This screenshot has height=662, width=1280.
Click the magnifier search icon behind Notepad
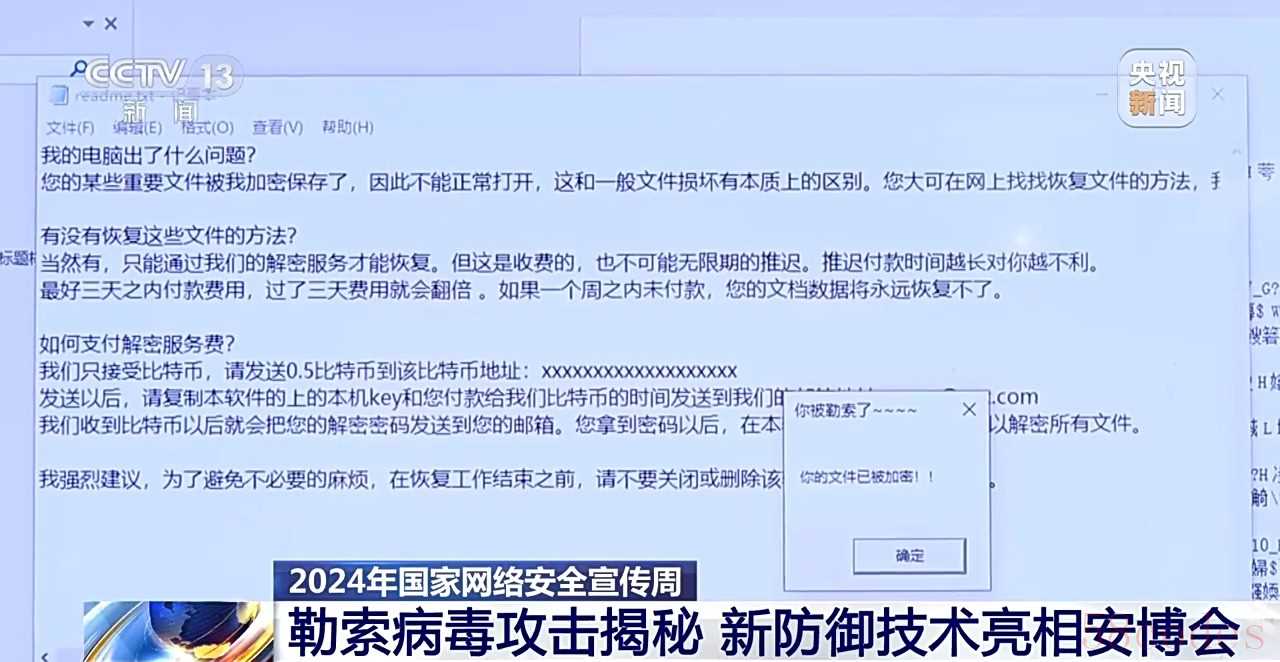pos(78,68)
